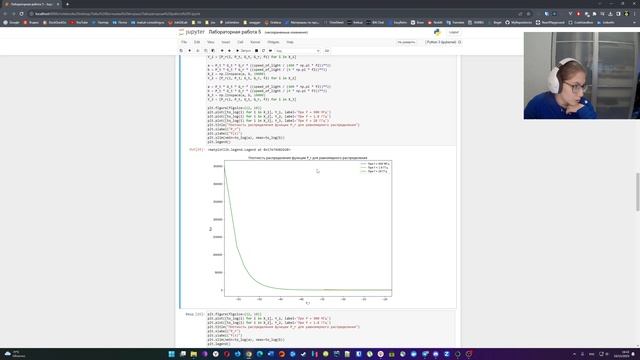Open the YouTube bookmark
Screen dimensions: 640x360
tap(79, 22)
